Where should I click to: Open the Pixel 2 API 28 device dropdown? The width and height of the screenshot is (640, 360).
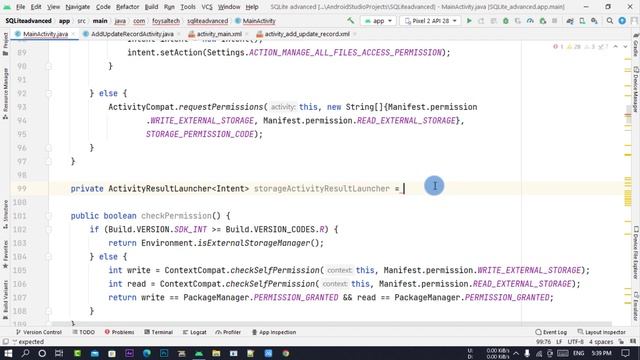point(430,20)
